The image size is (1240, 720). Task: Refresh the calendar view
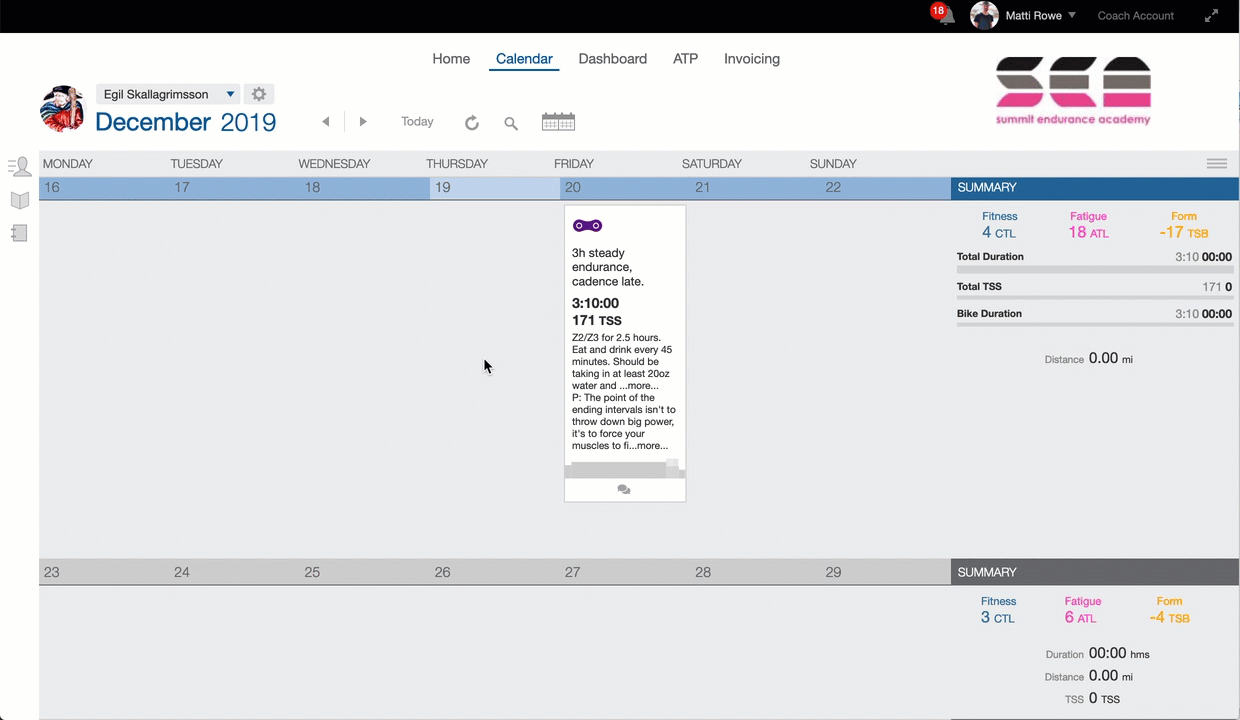[472, 123]
